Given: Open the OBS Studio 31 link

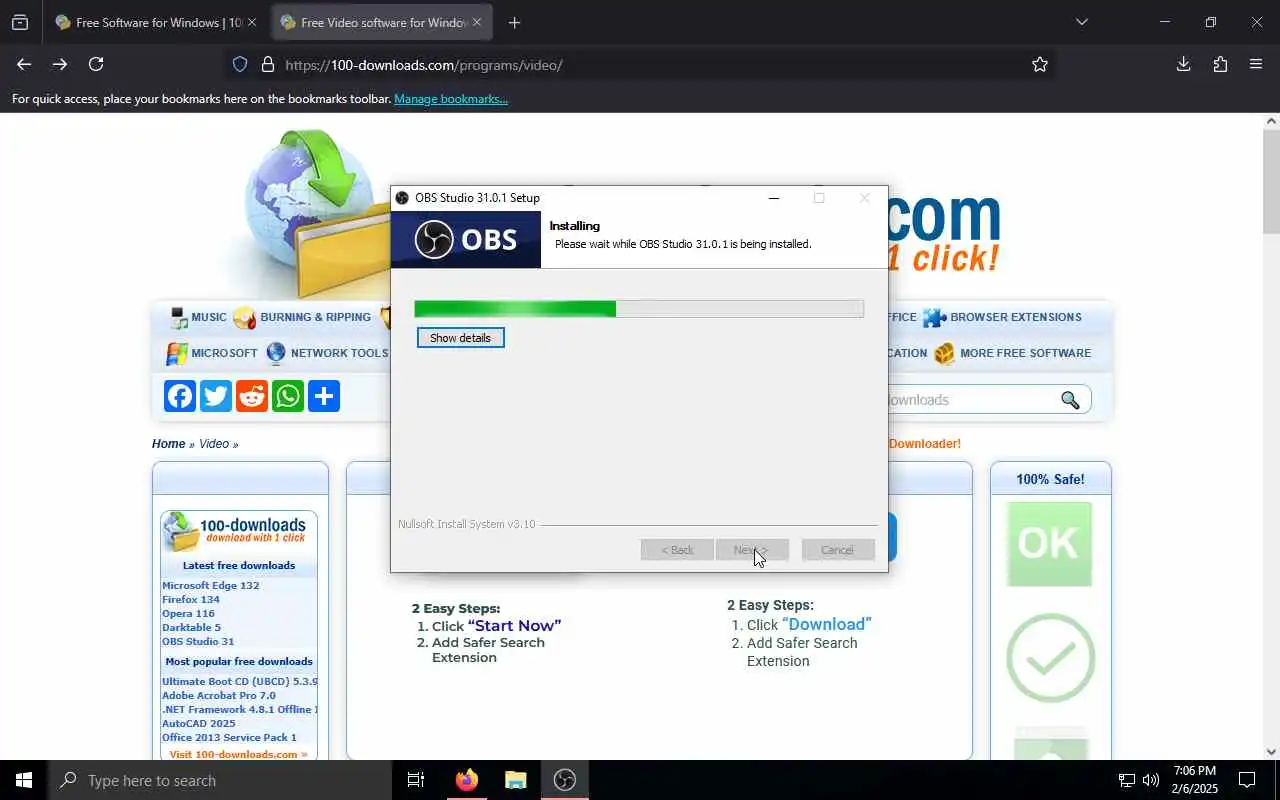Looking at the screenshot, I should click(198, 642).
